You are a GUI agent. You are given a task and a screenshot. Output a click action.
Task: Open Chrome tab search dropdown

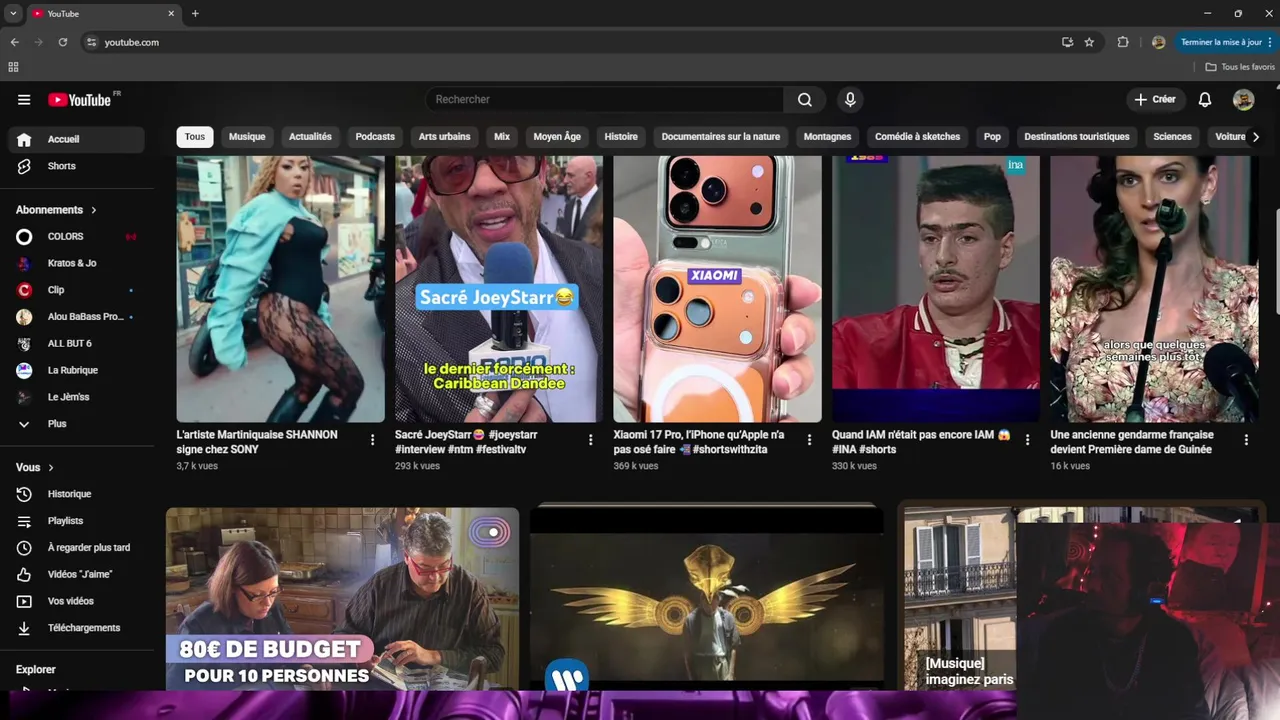[x=13, y=14]
